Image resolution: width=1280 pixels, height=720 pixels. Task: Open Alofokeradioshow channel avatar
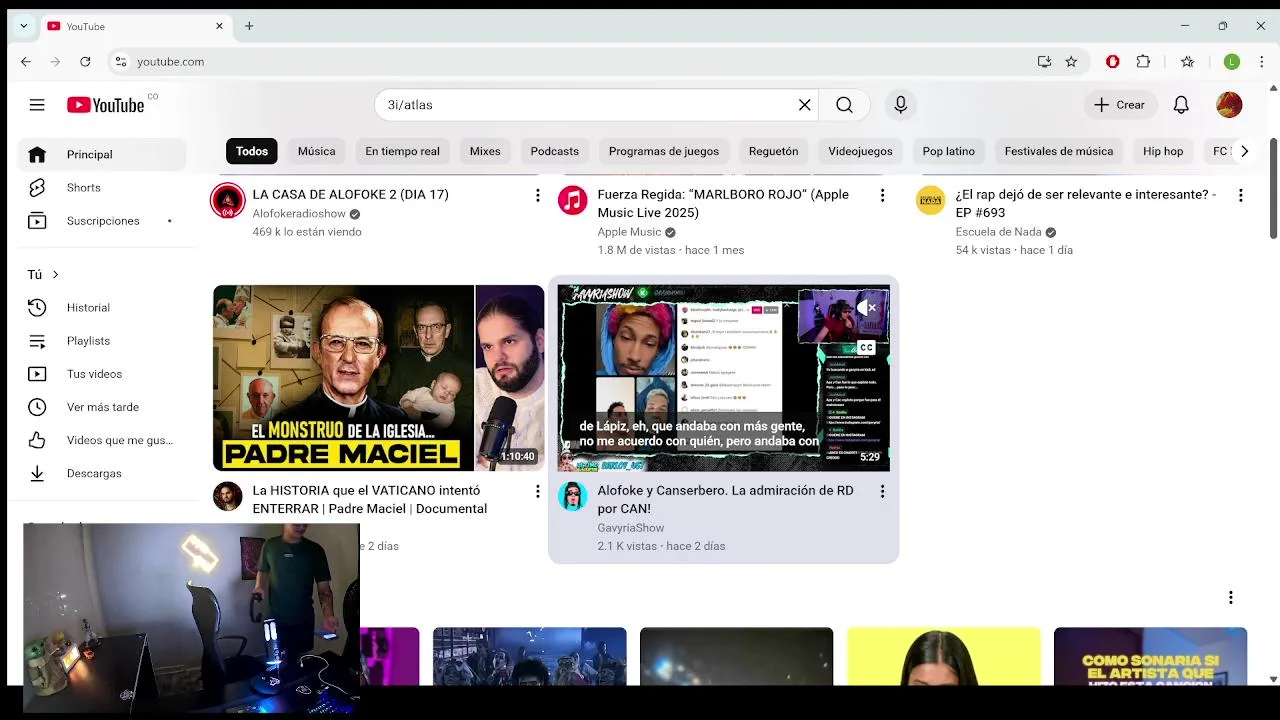pyautogui.click(x=228, y=201)
